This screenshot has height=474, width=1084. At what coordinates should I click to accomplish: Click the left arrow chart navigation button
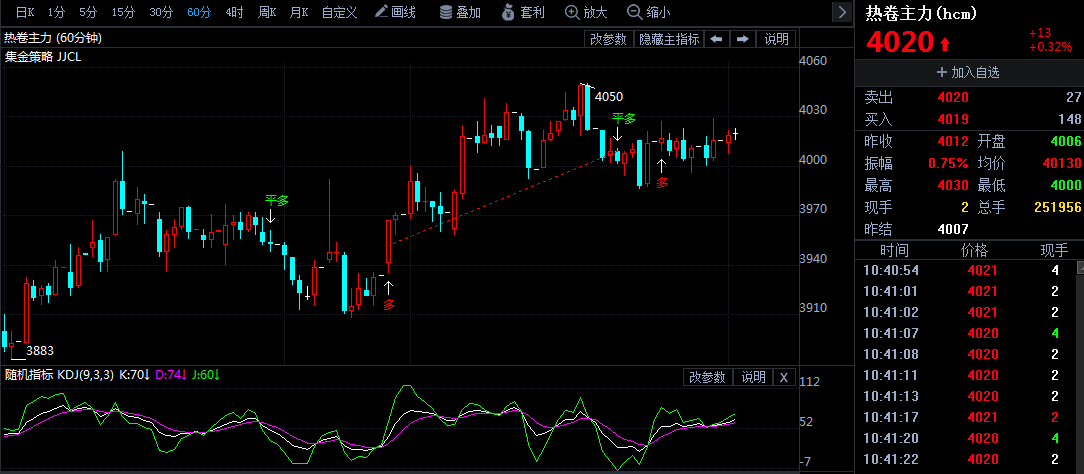point(716,39)
